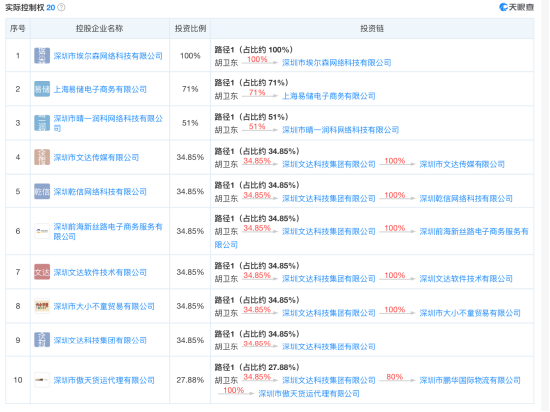Image resolution: width=550 pixels, height=412 pixels.
Task: Click 深圳乾信网络科技有限公司 at end of row 5 chain
Action: pos(466,198)
